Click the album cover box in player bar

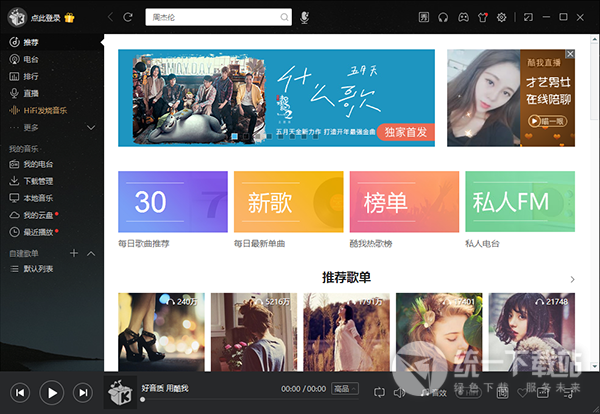tap(120, 392)
